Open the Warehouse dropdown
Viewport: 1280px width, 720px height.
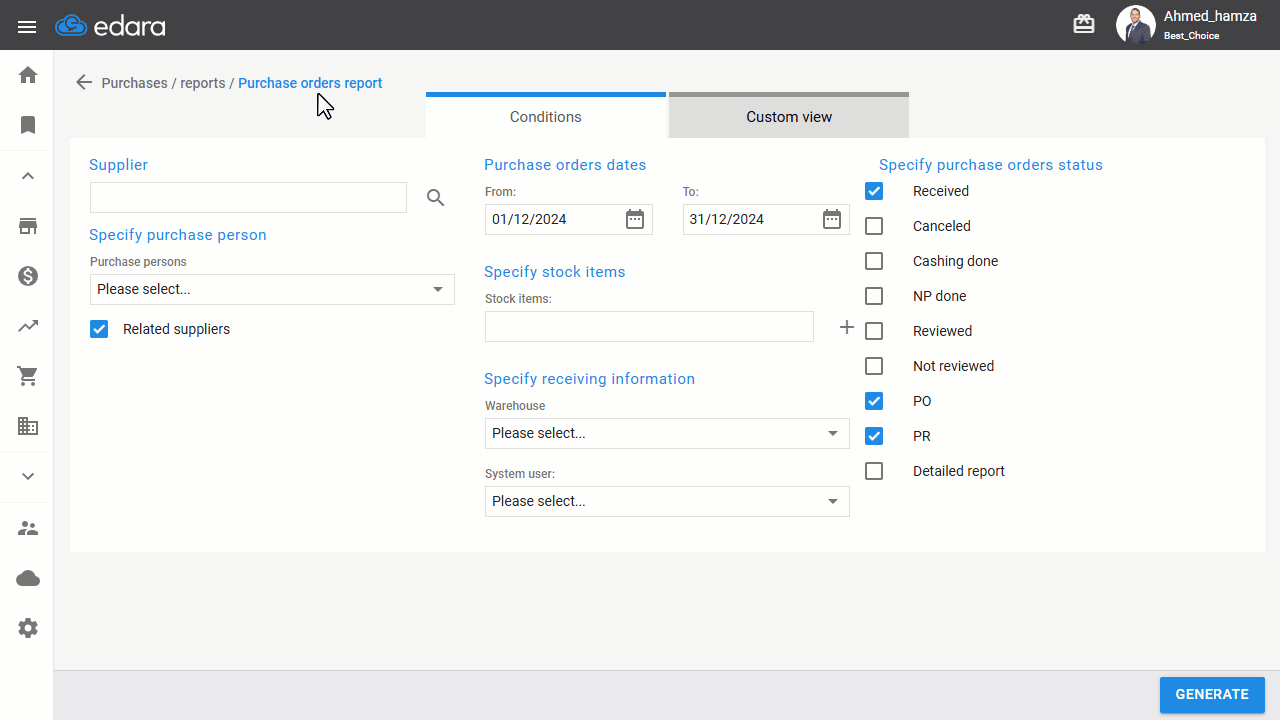(667, 433)
